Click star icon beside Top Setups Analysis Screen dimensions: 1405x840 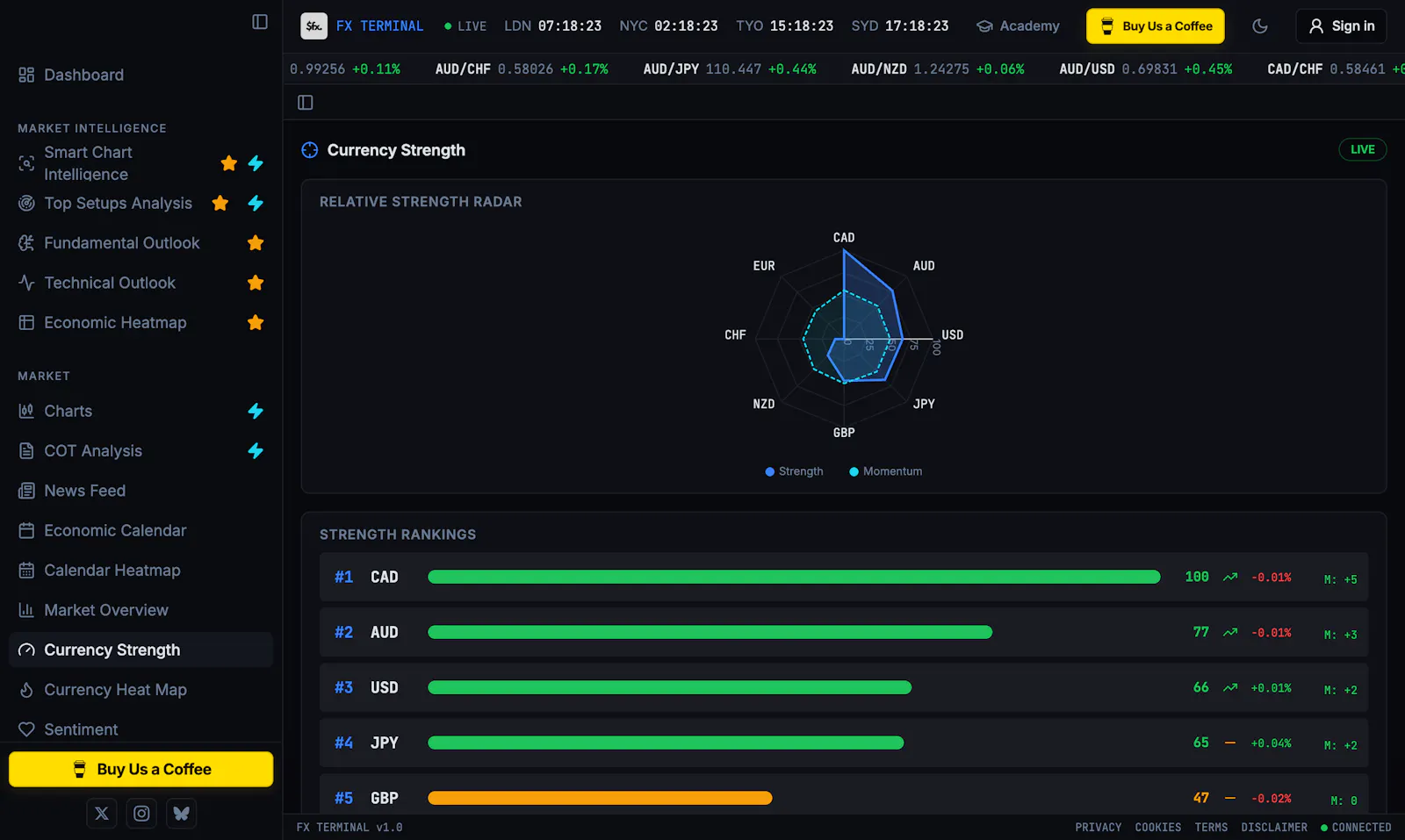(x=220, y=204)
